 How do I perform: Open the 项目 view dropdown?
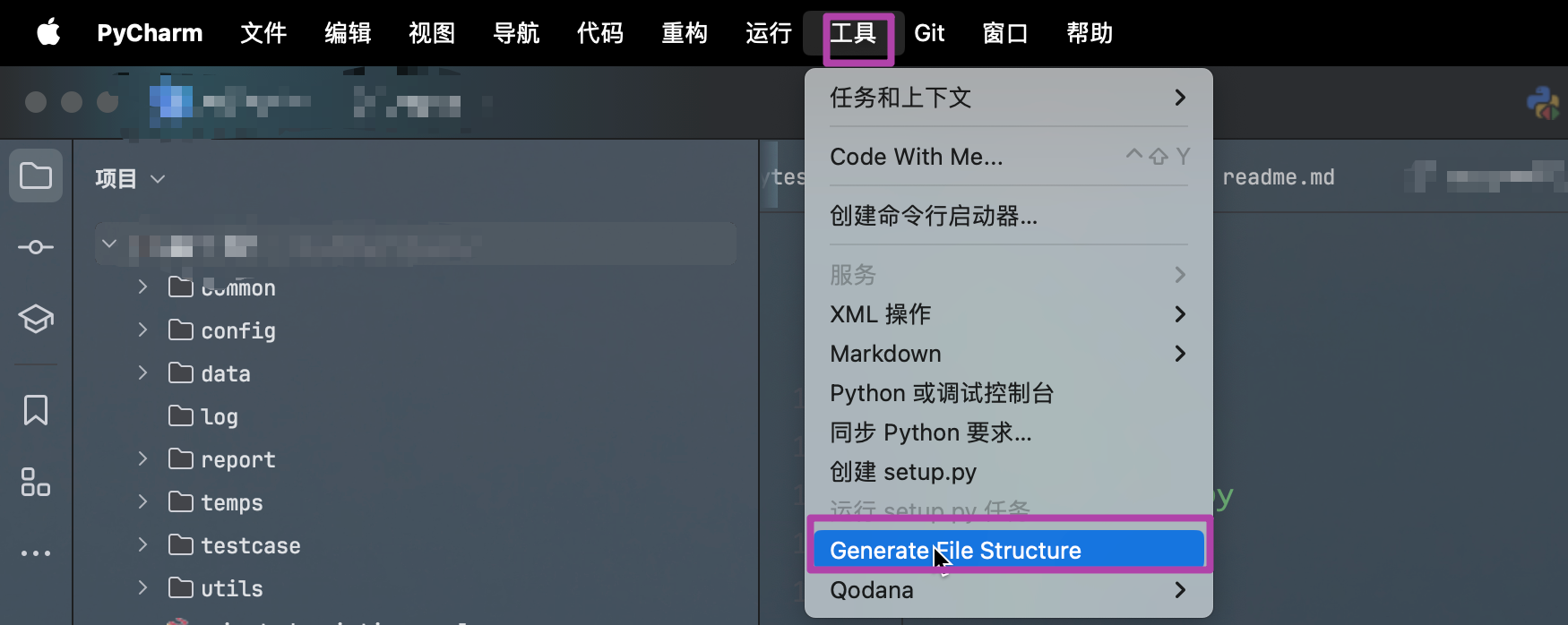[x=131, y=179]
